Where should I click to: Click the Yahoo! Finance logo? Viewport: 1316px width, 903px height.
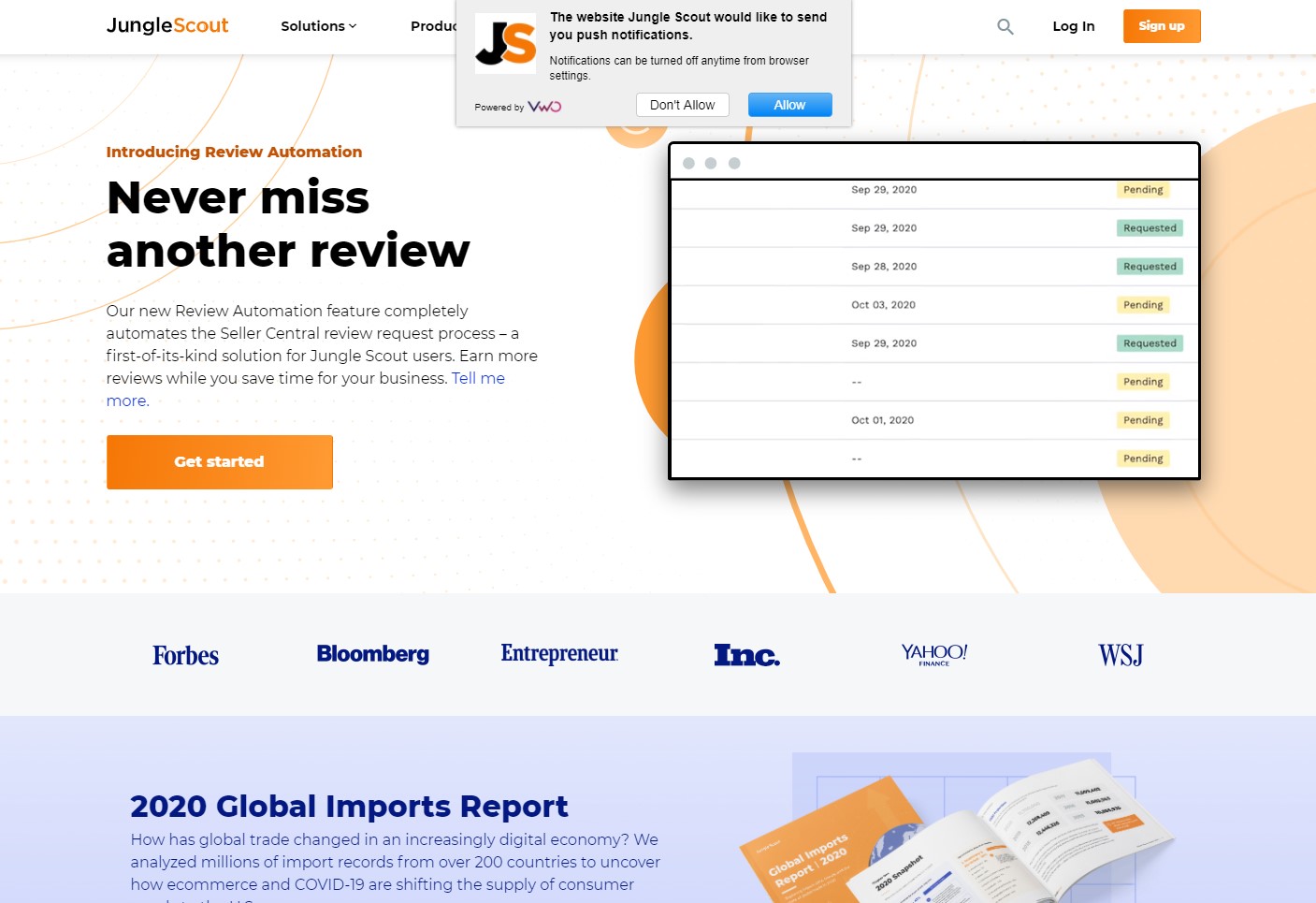coord(933,654)
